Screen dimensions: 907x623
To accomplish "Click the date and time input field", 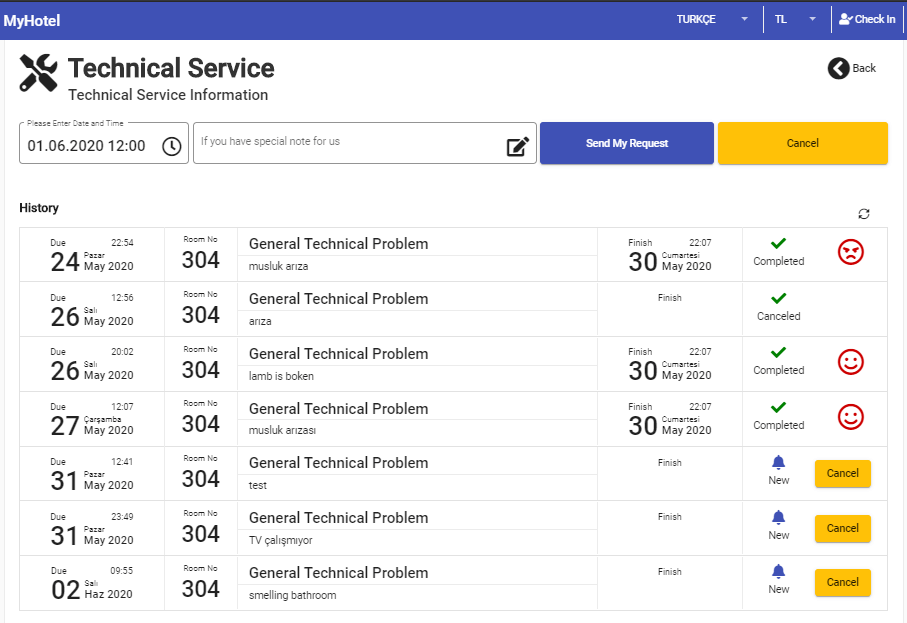I will click(x=90, y=146).
